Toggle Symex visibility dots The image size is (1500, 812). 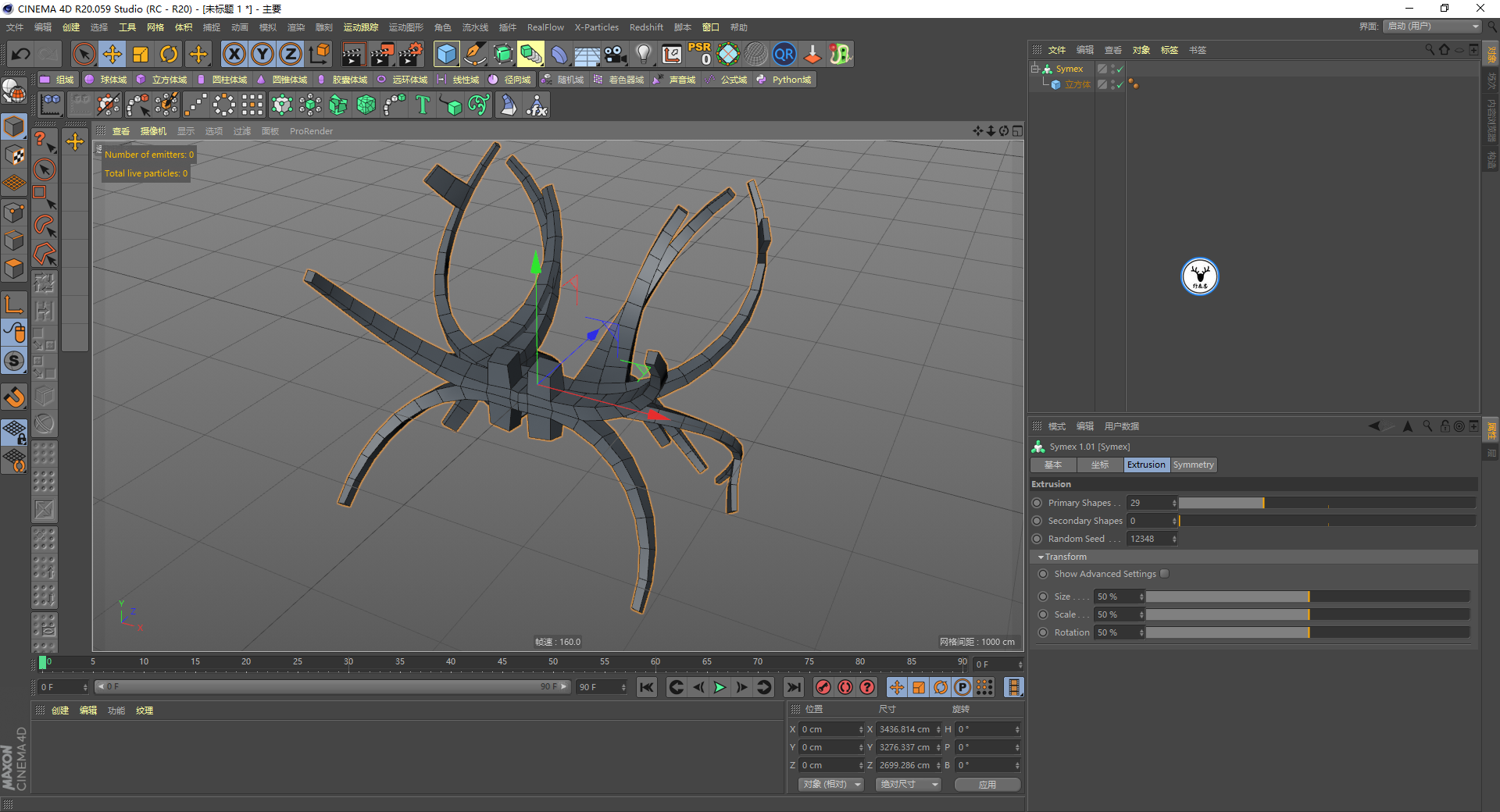coord(1112,69)
